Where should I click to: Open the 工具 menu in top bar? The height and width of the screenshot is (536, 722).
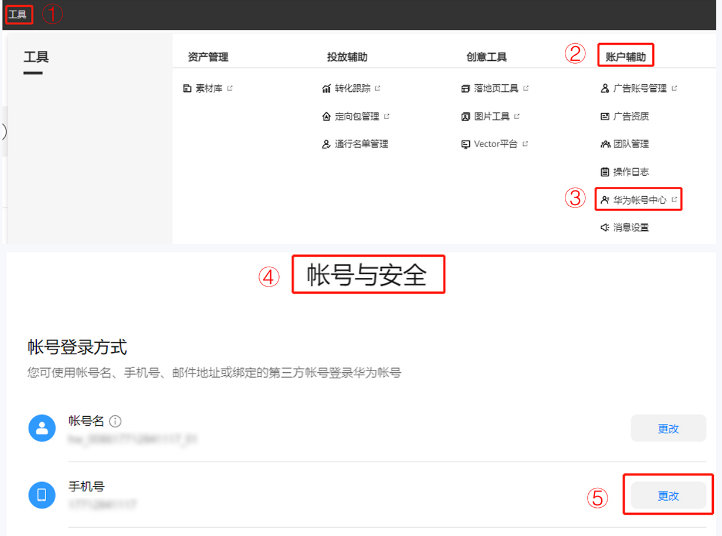point(18,14)
